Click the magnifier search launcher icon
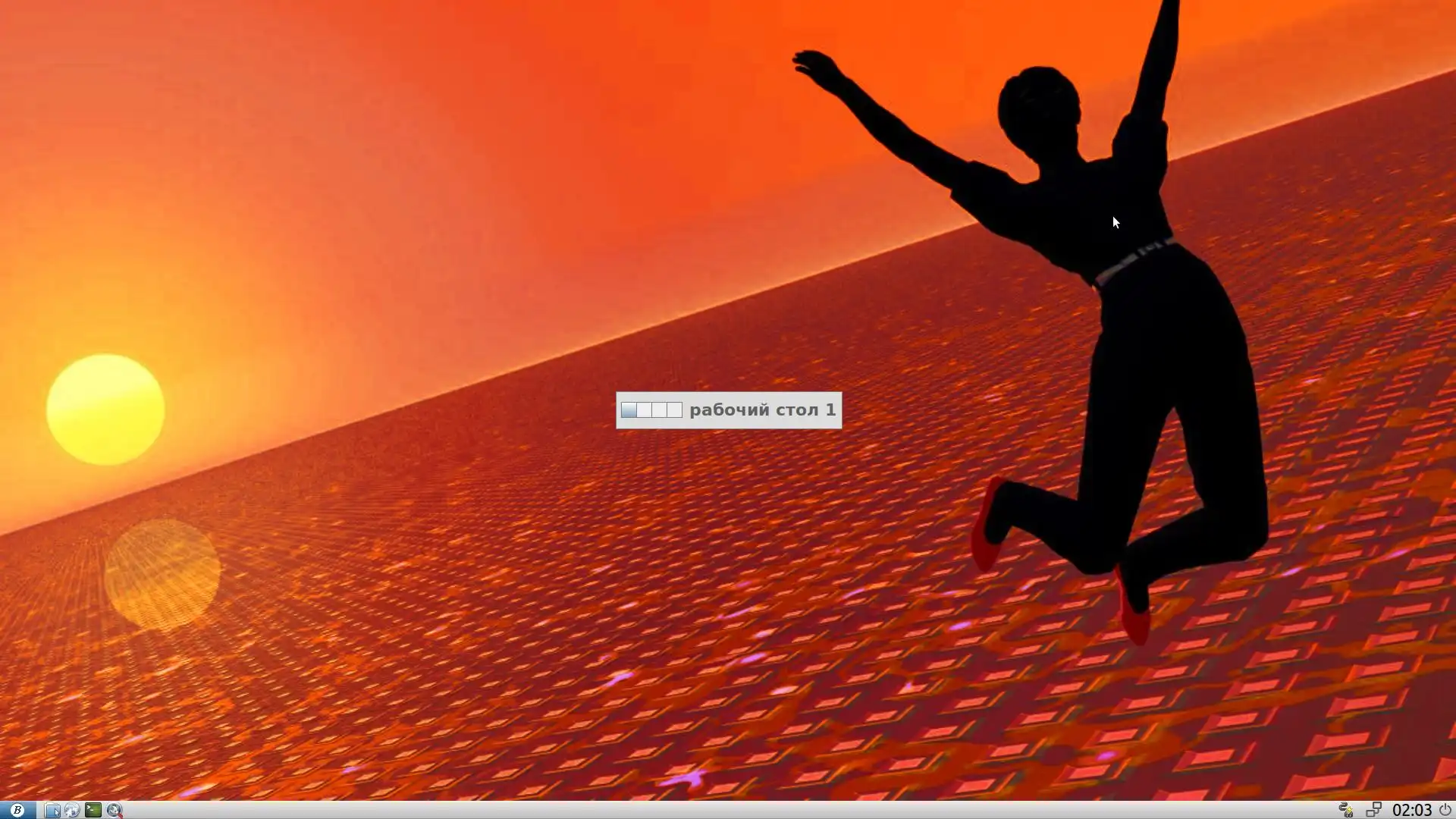Image resolution: width=1456 pixels, height=819 pixels. tap(114, 810)
